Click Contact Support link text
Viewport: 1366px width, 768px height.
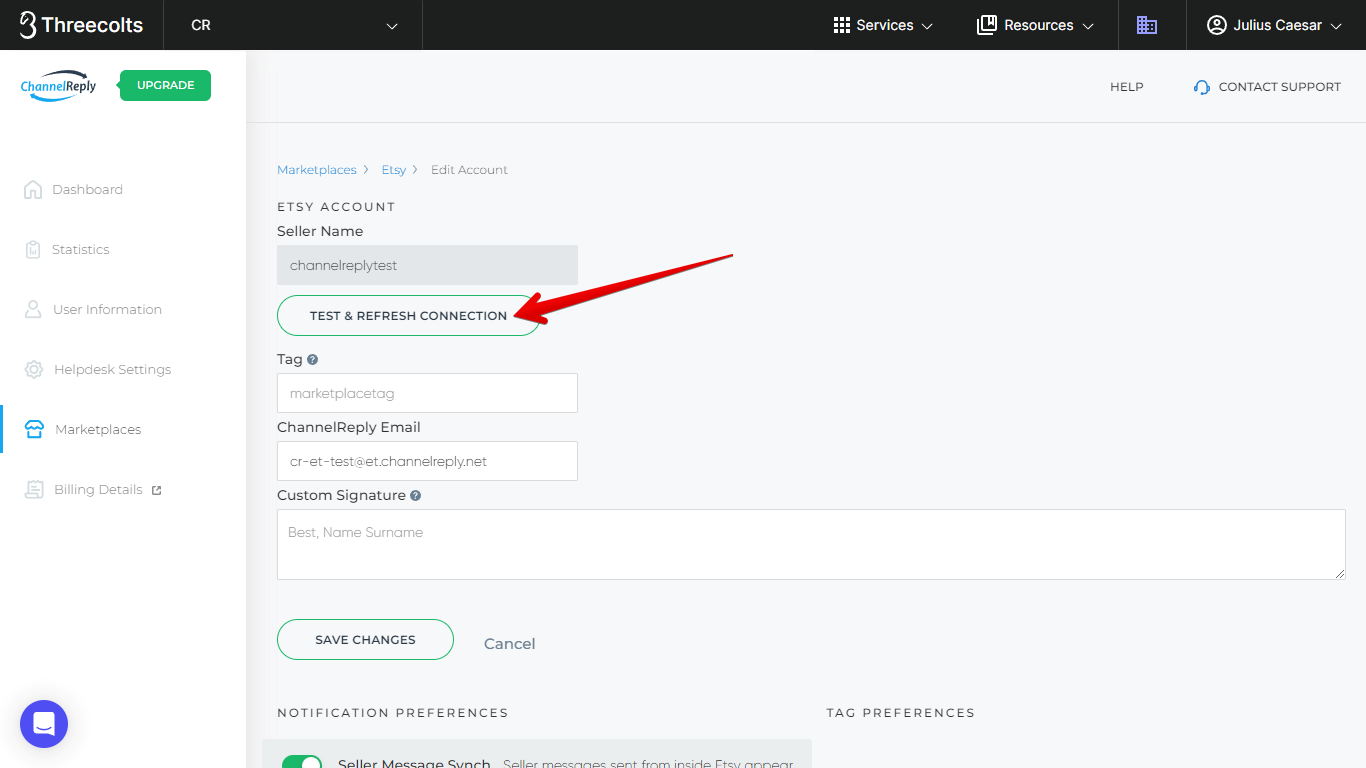(1279, 87)
